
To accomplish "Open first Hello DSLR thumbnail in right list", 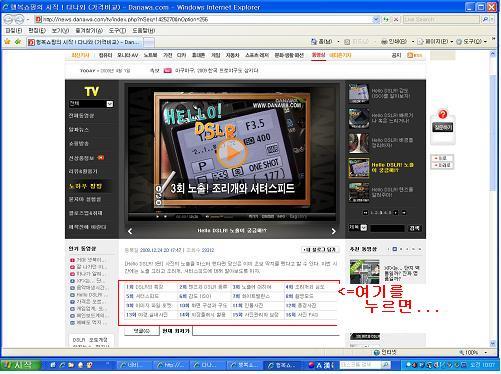I will coord(359,94).
